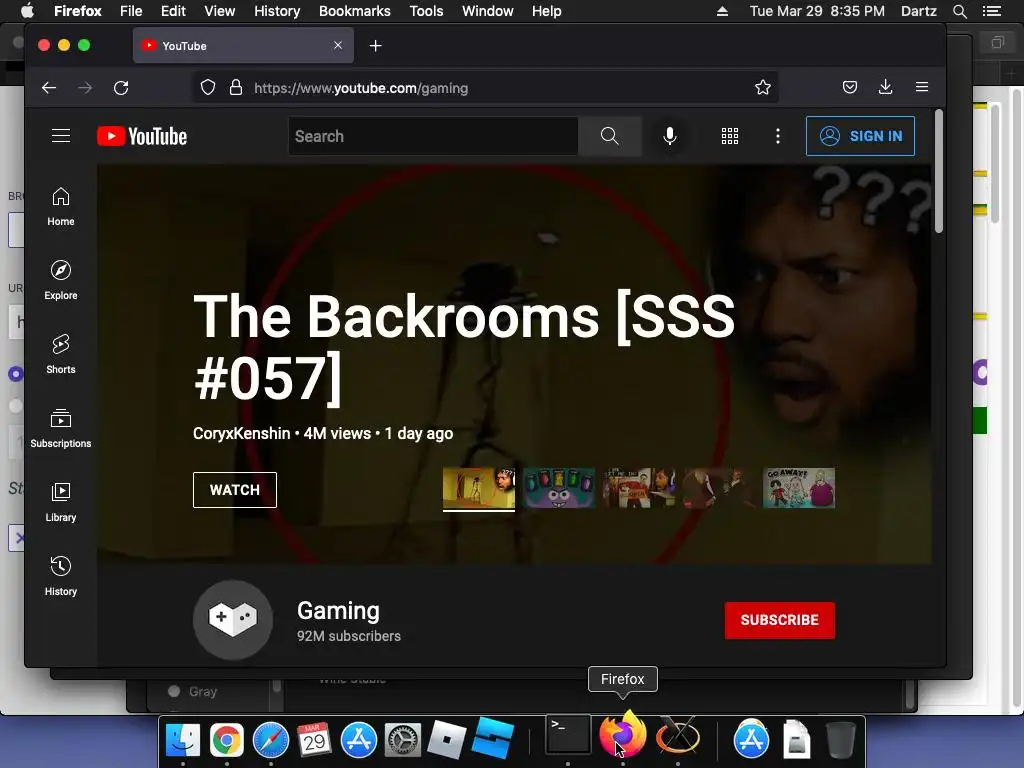Viewport: 1024px width, 768px height.
Task: Open the Gaming channel avatar
Action: (233, 620)
